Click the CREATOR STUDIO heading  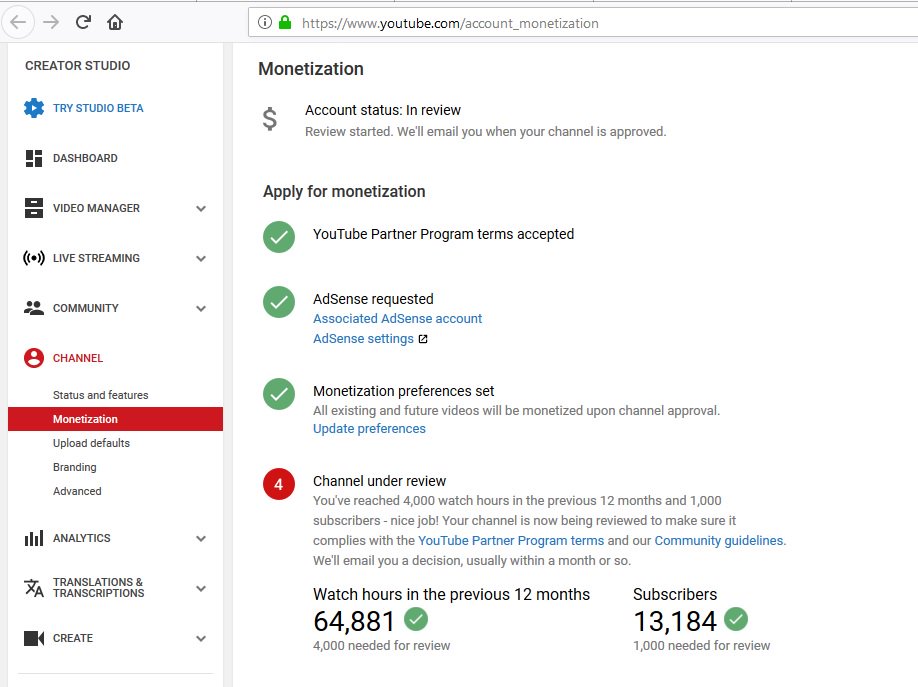pyautogui.click(x=77, y=66)
